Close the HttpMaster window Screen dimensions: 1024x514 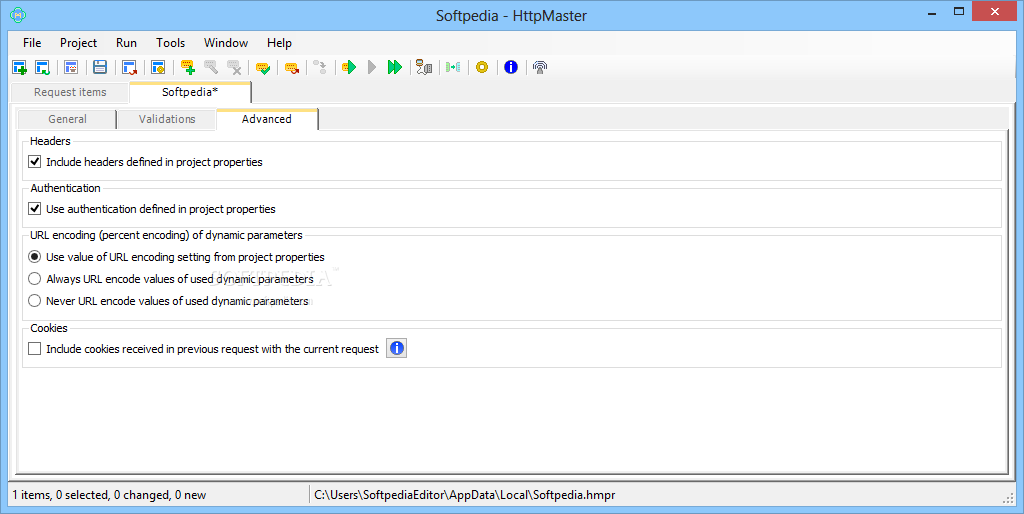click(x=995, y=12)
